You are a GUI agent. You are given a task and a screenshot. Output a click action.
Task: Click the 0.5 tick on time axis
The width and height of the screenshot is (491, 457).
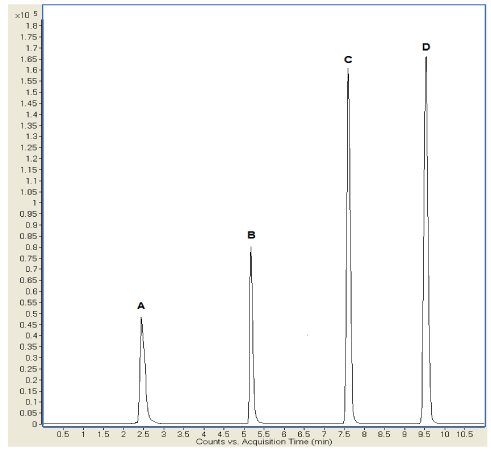coord(63,434)
